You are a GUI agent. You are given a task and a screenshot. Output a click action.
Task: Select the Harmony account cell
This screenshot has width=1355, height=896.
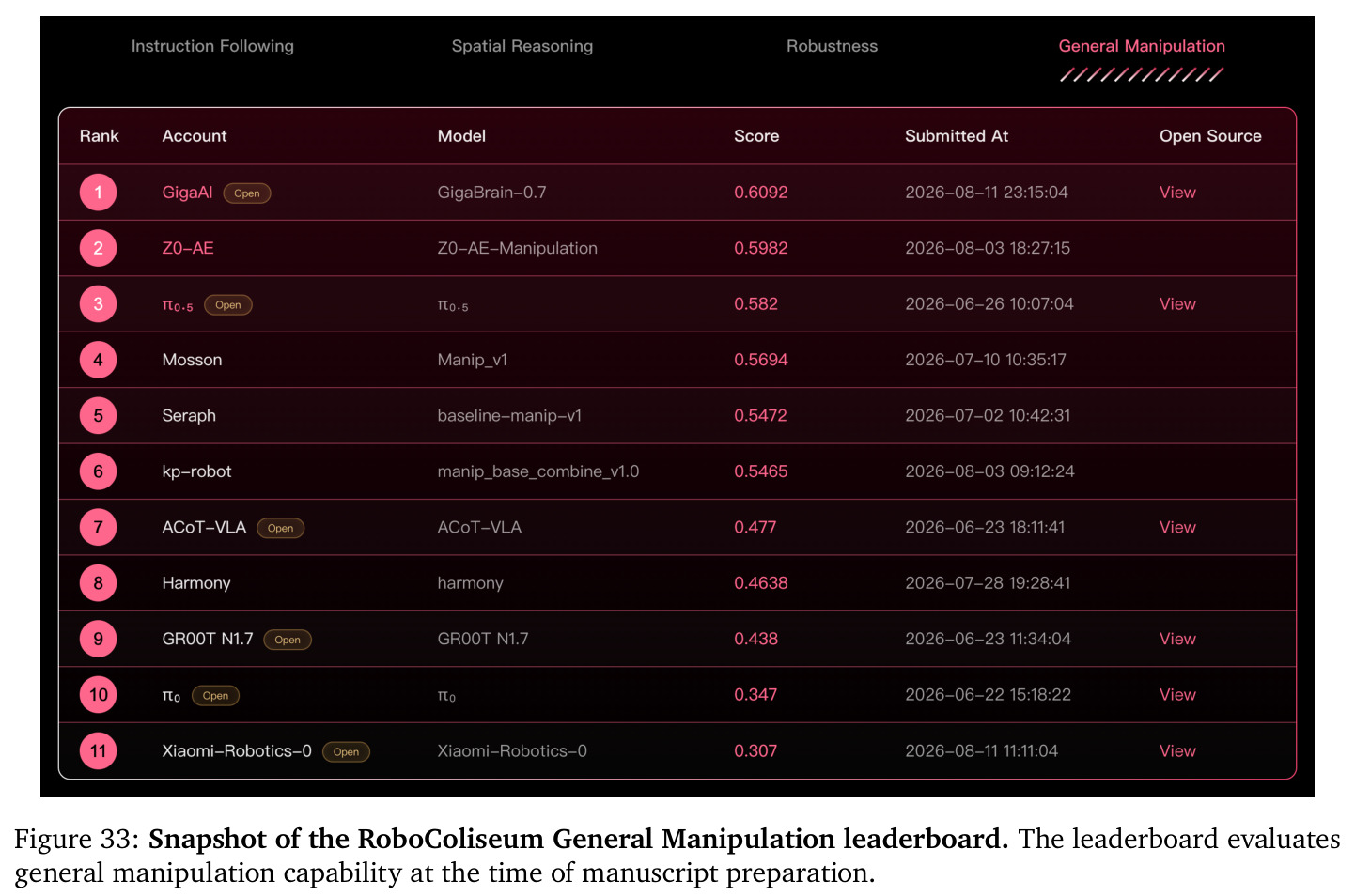(x=196, y=583)
